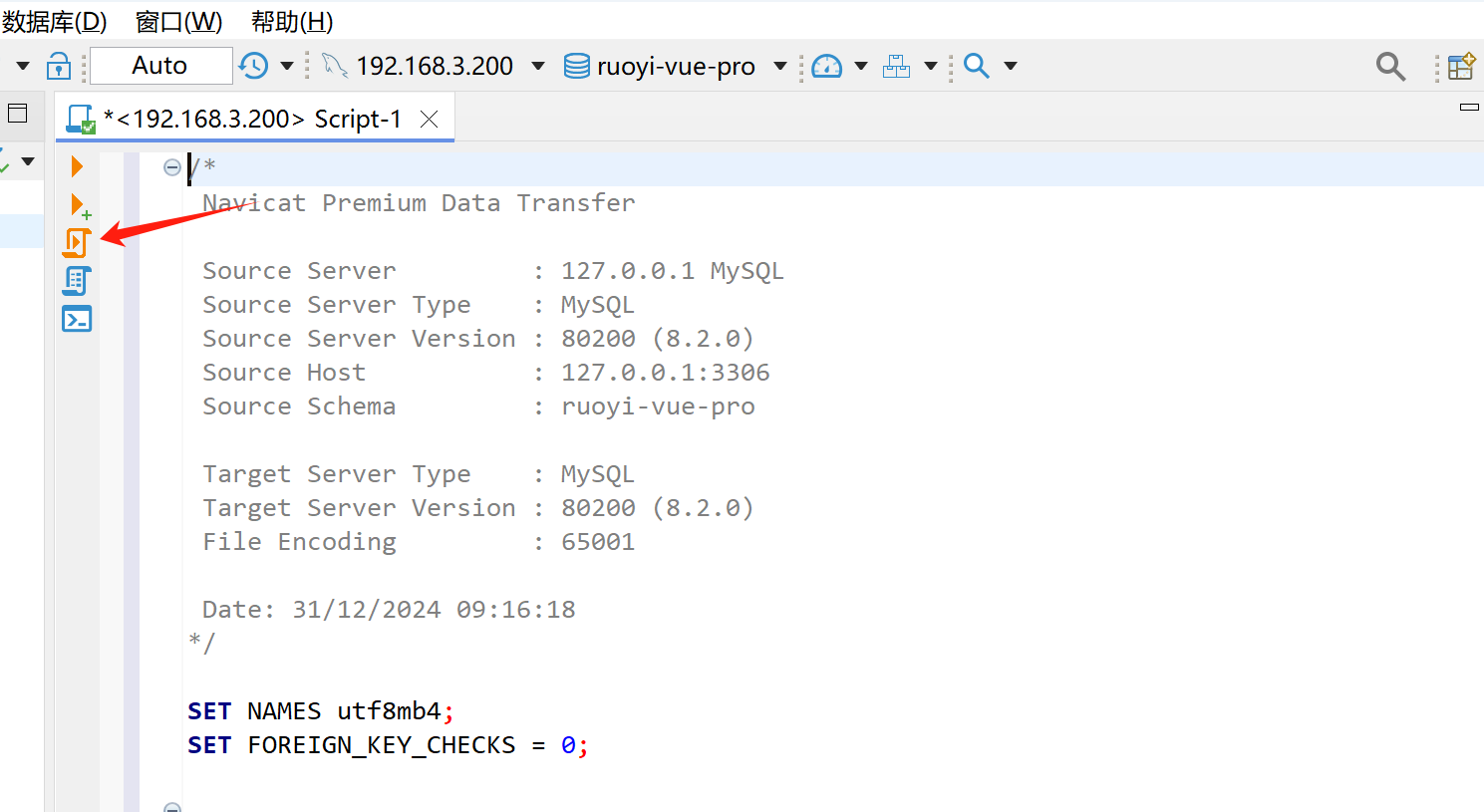Screen dimensions: 1484x812
Task: Click the blue script document icon
Action: coord(77,281)
